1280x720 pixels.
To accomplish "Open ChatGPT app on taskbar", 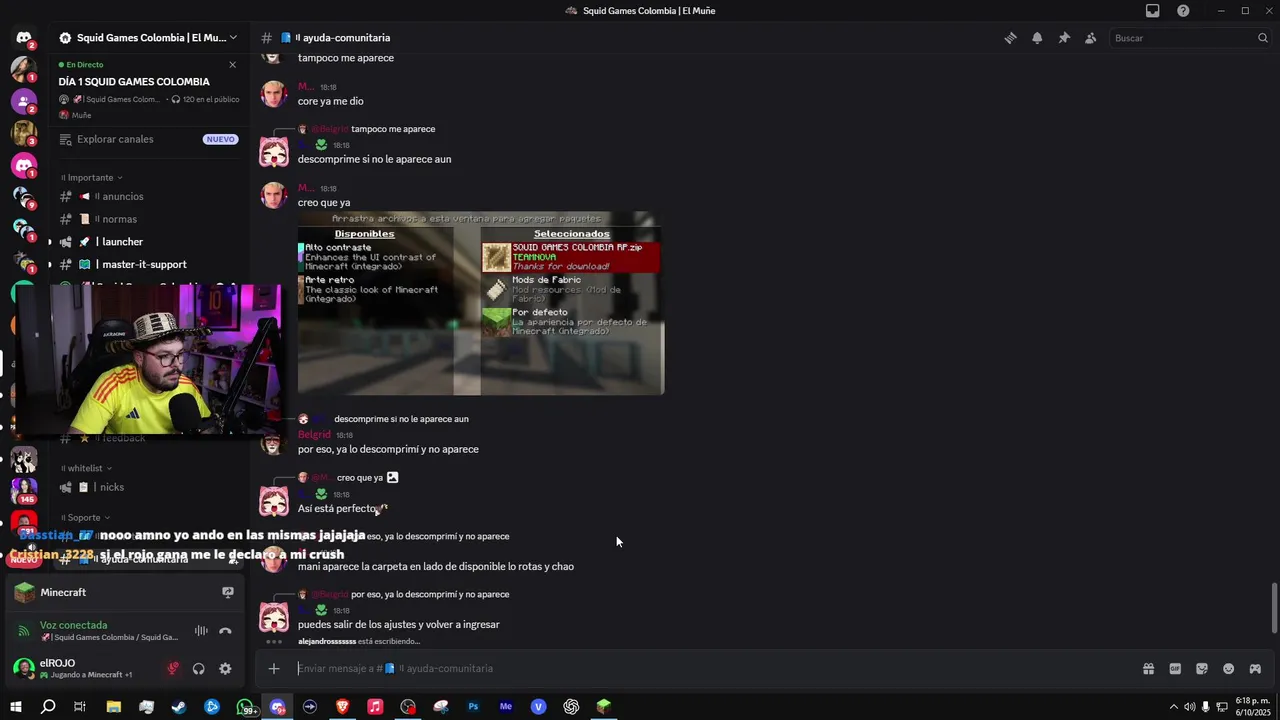I will pyautogui.click(x=571, y=707).
